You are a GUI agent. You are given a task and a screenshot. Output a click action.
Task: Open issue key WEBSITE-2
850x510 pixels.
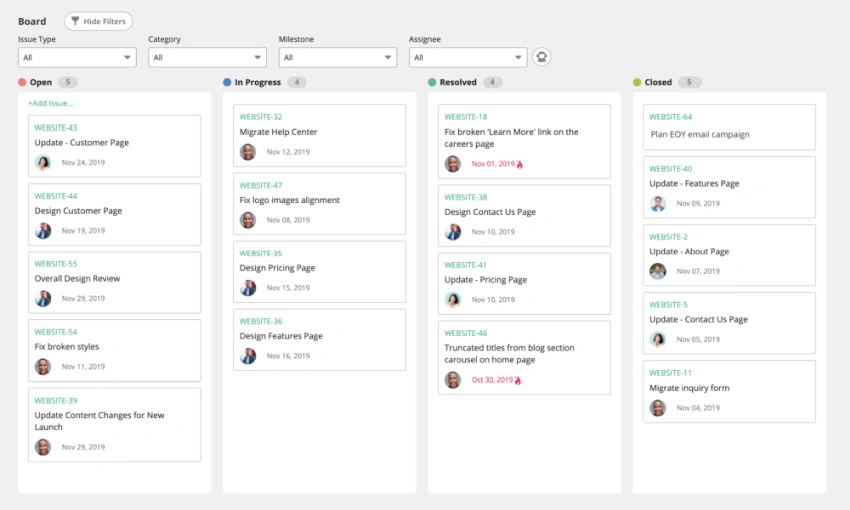coord(668,237)
